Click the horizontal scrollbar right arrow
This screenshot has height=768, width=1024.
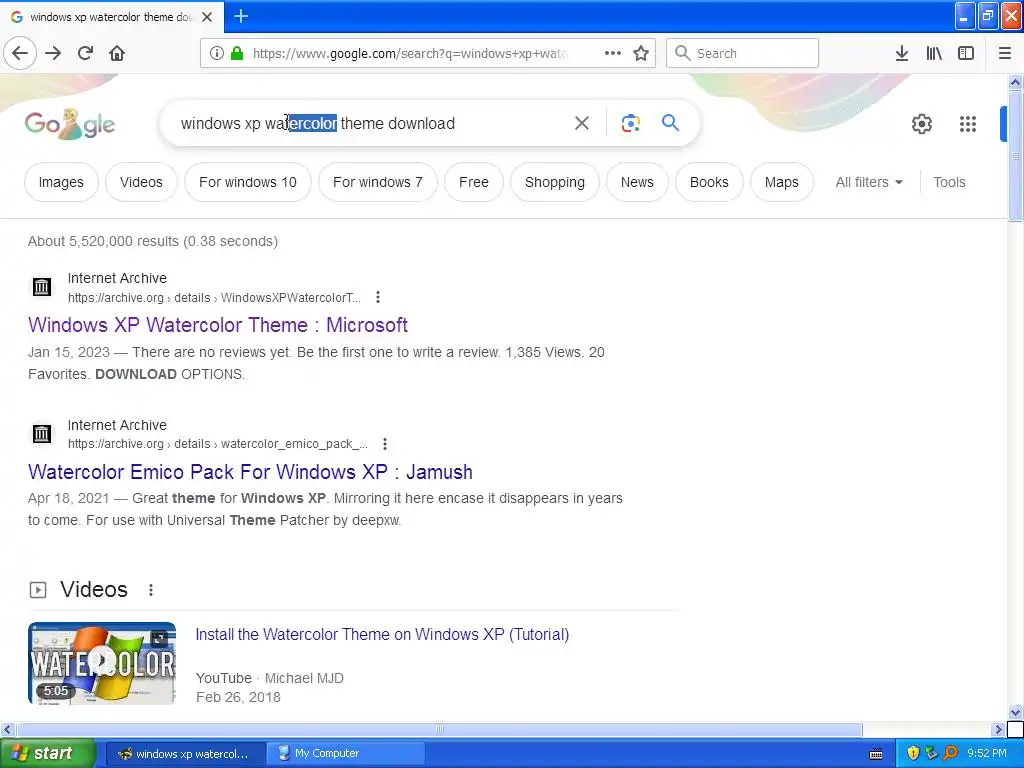tap(998, 729)
